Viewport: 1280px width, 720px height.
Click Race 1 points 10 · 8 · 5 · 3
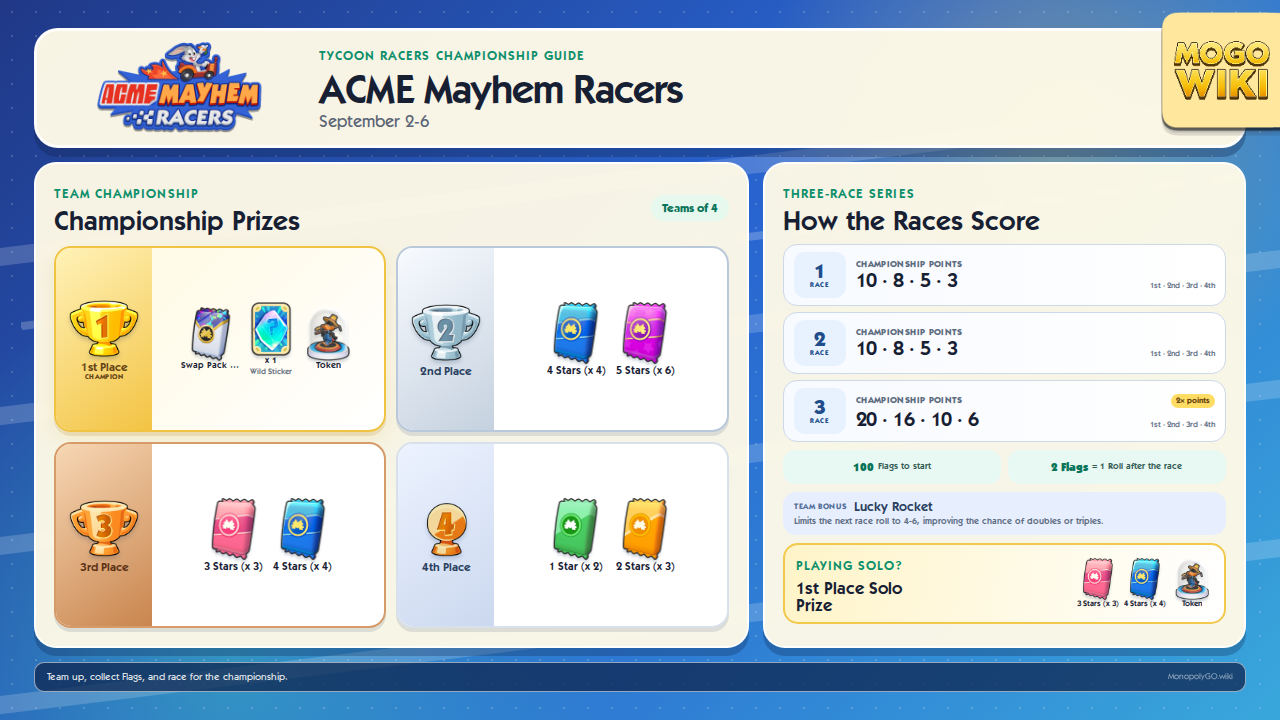[x=907, y=281]
